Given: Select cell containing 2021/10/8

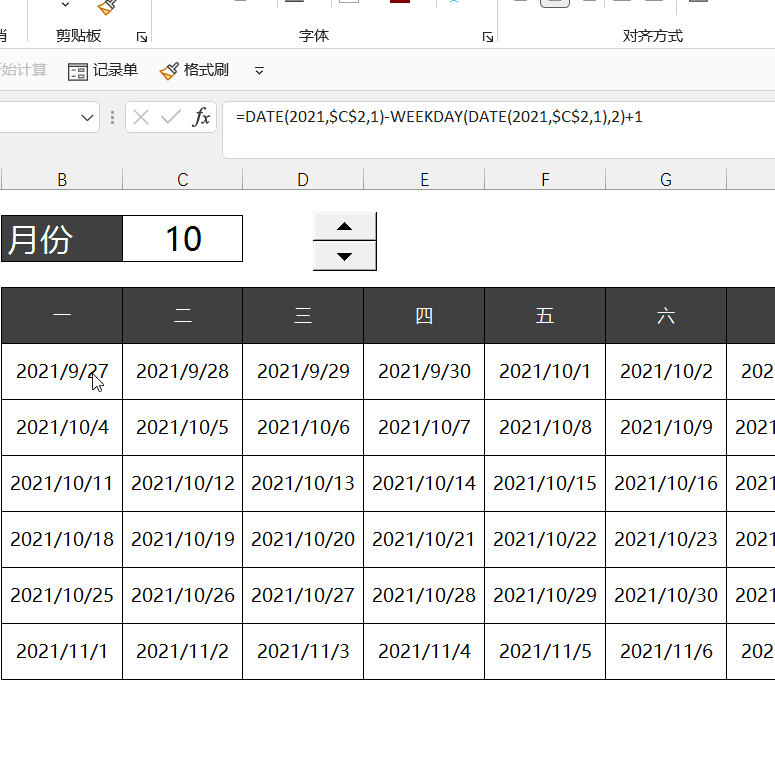Looking at the screenshot, I should 545,427.
